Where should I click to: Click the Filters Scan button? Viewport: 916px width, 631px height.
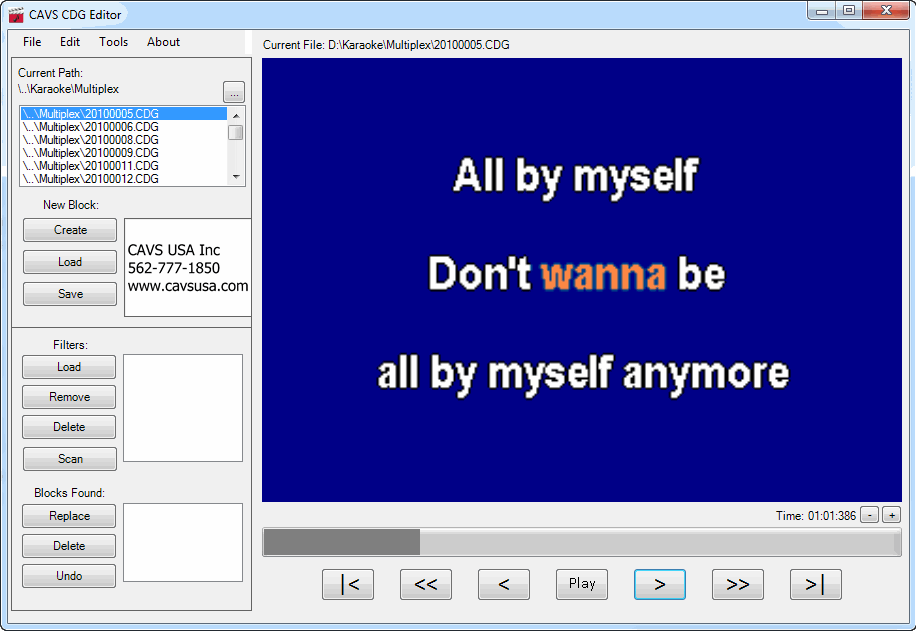tap(70, 459)
